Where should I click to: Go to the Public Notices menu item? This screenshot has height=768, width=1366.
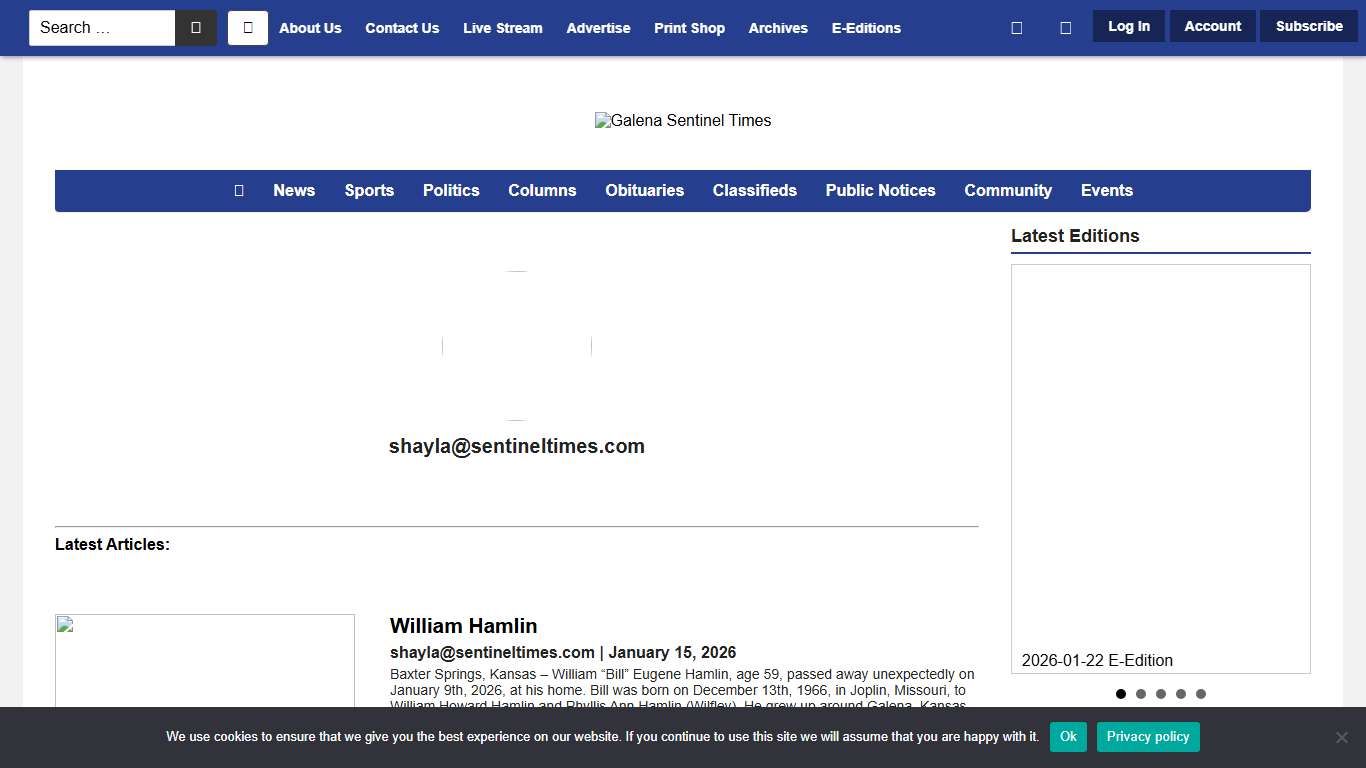click(x=880, y=191)
